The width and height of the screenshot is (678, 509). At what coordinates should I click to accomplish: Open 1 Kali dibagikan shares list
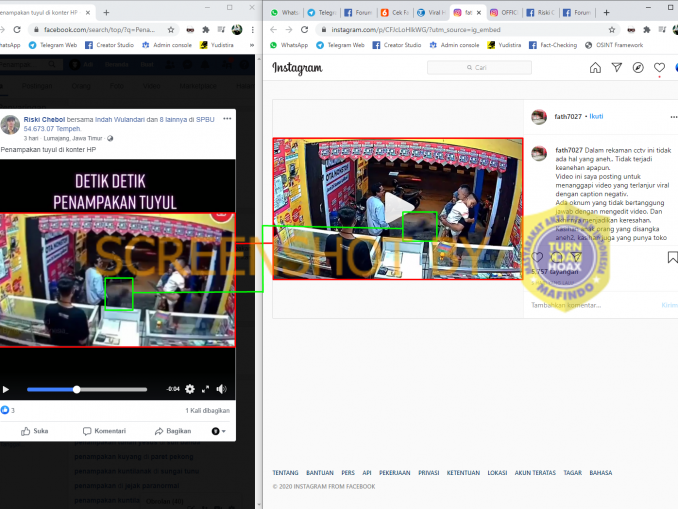(208, 410)
